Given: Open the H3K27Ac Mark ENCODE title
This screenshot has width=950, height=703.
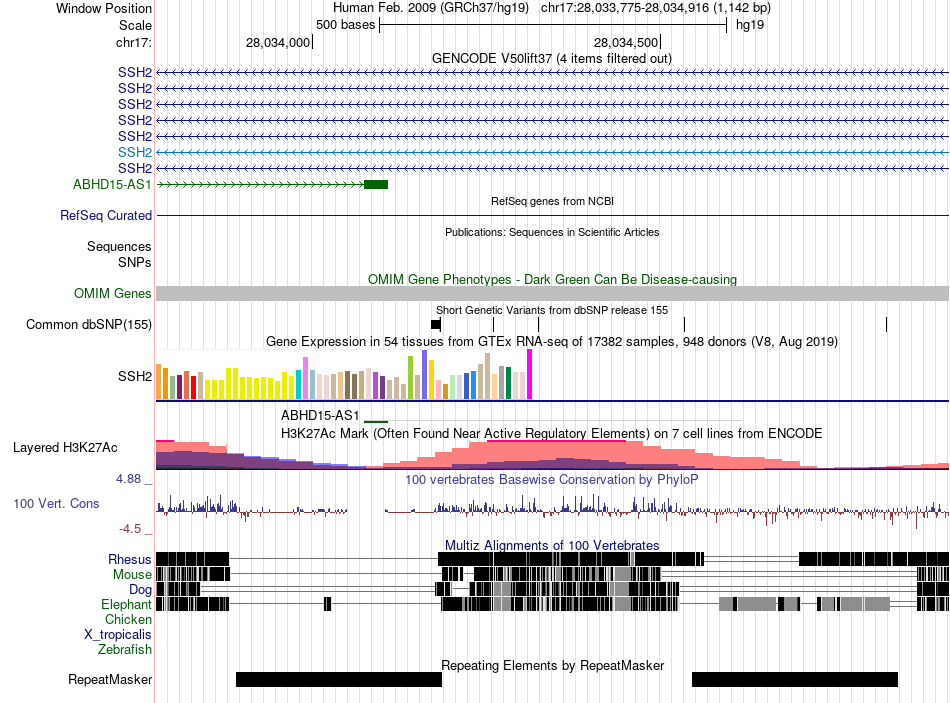Looking at the screenshot, I should tap(552, 433).
